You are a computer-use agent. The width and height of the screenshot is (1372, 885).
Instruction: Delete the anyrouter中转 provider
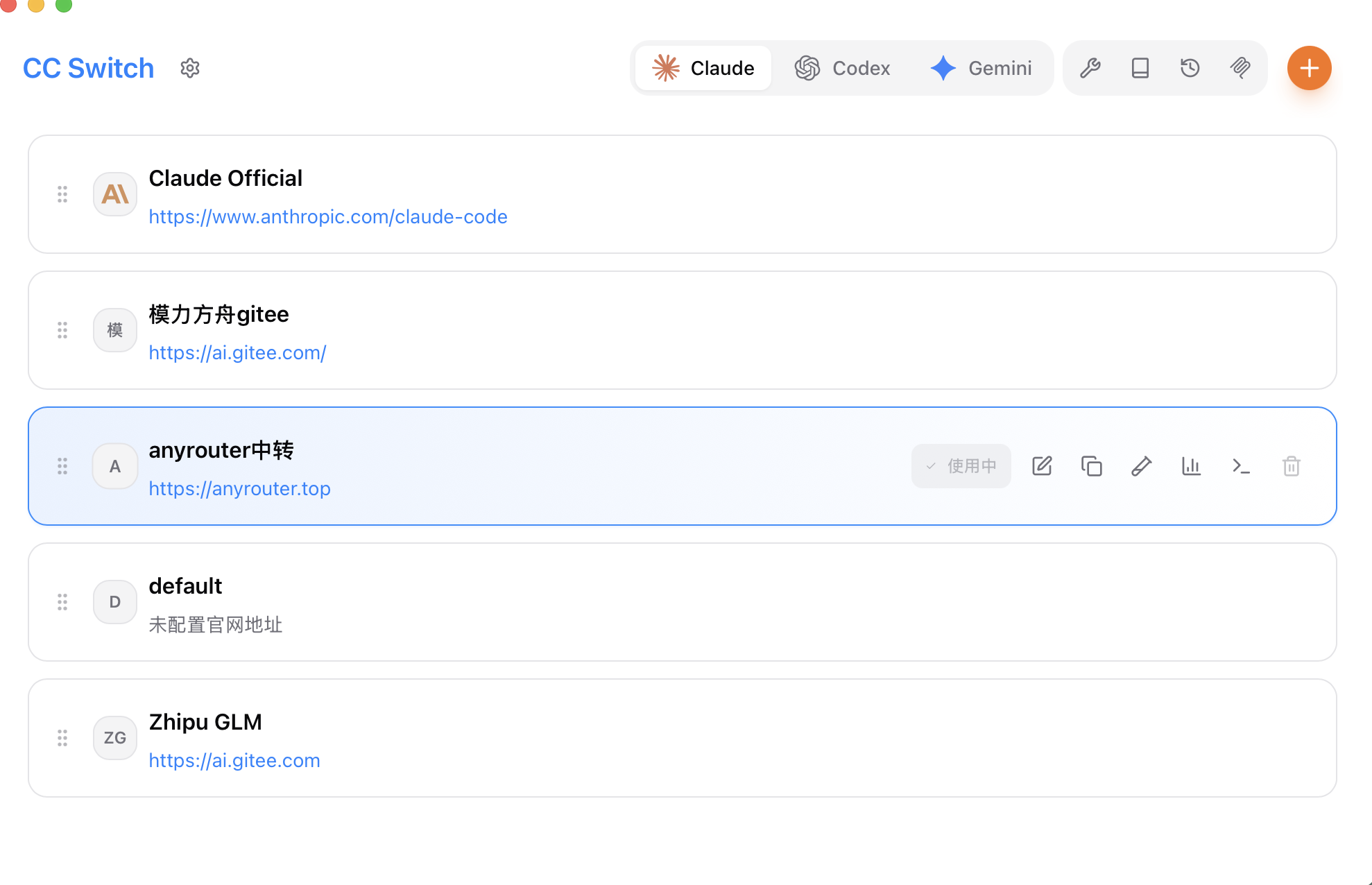1292,466
